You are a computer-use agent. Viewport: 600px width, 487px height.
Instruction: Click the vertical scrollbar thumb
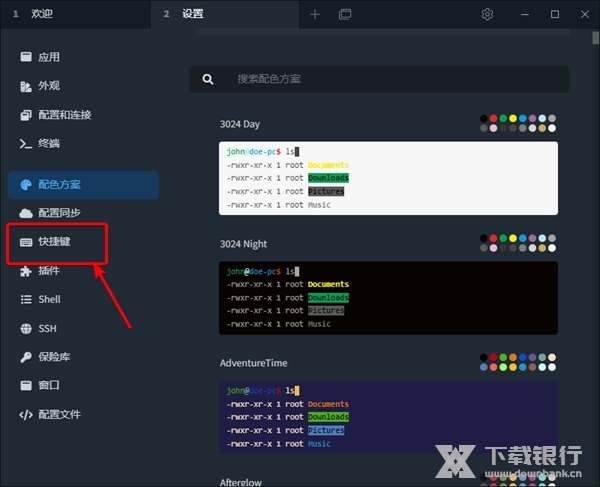tap(595, 38)
